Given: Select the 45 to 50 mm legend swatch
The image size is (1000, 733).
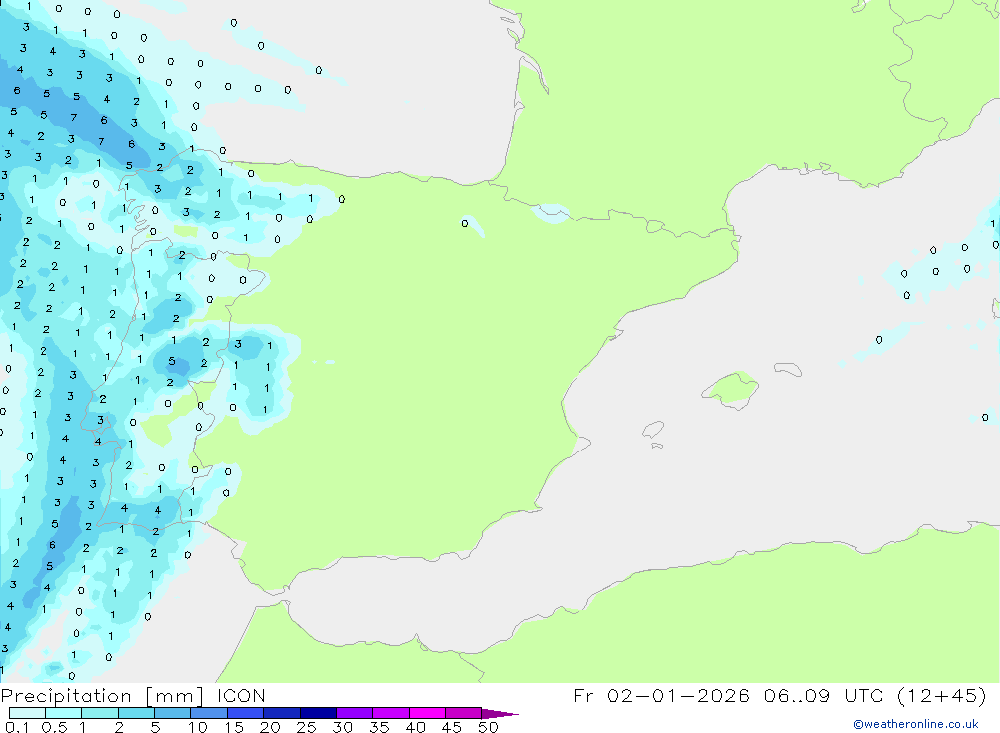Looking at the screenshot, I should [463, 713].
